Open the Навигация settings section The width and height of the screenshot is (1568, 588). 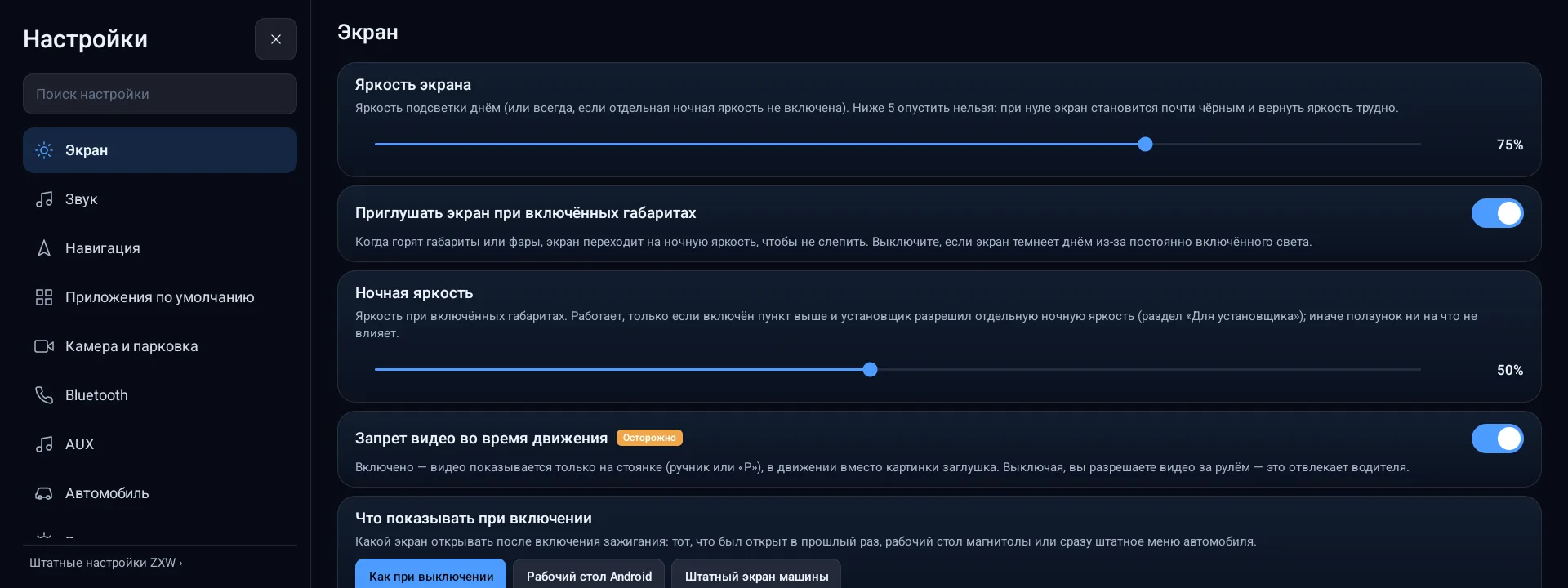[160, 248]
